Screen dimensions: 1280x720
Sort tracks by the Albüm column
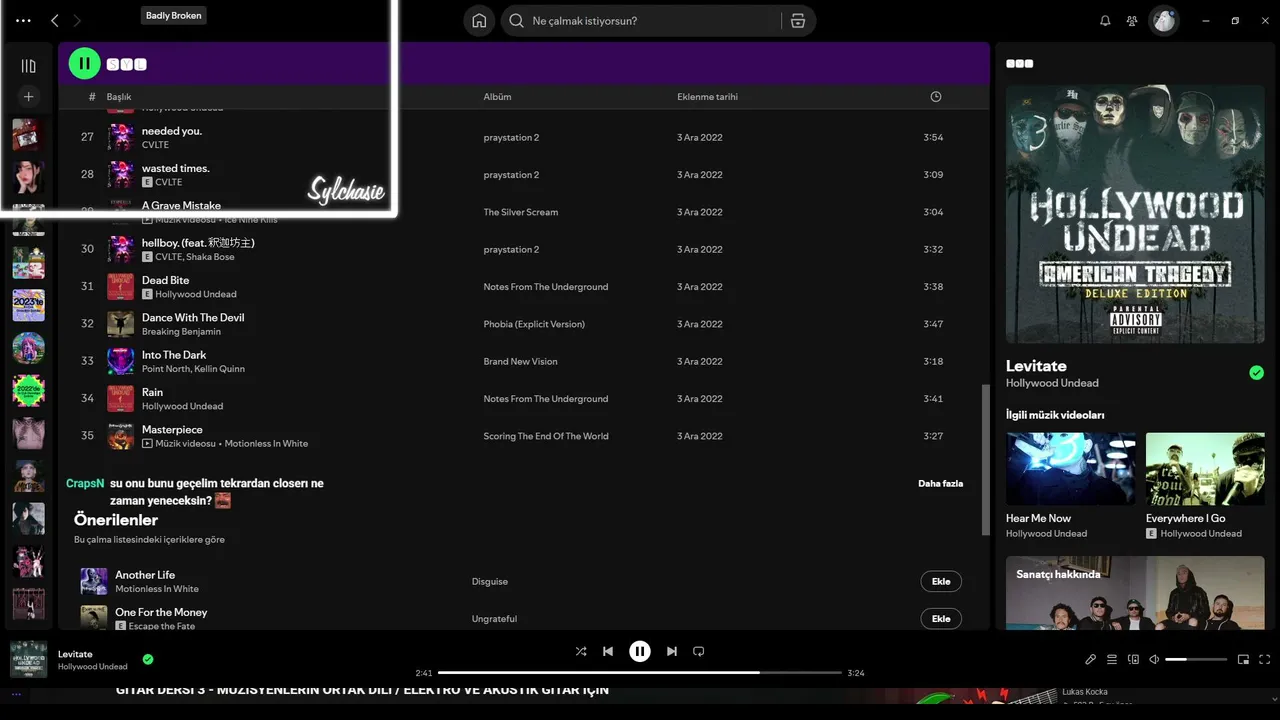[x=498, y=97]
